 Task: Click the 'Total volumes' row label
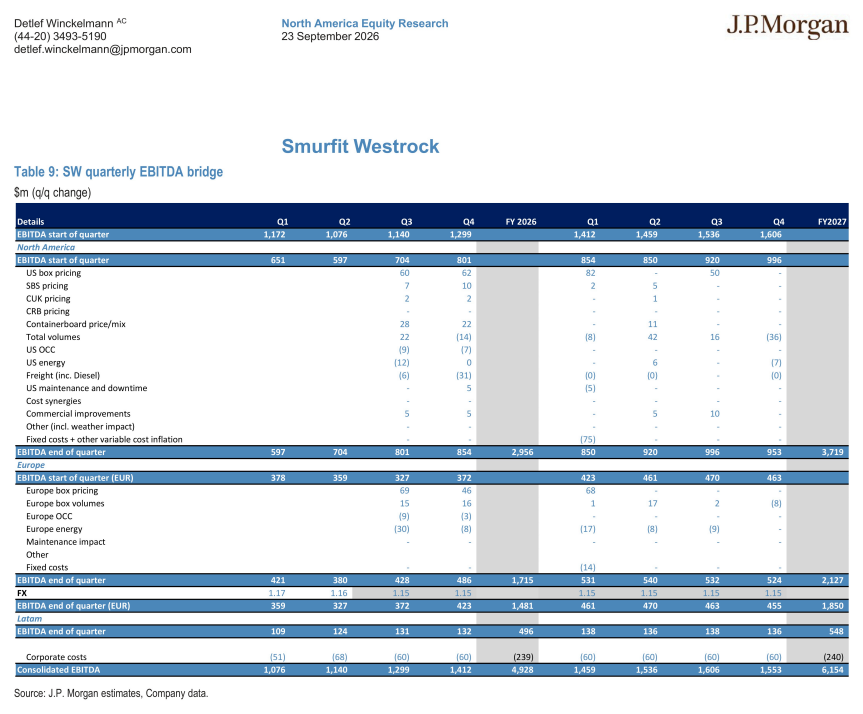point(53,337)
